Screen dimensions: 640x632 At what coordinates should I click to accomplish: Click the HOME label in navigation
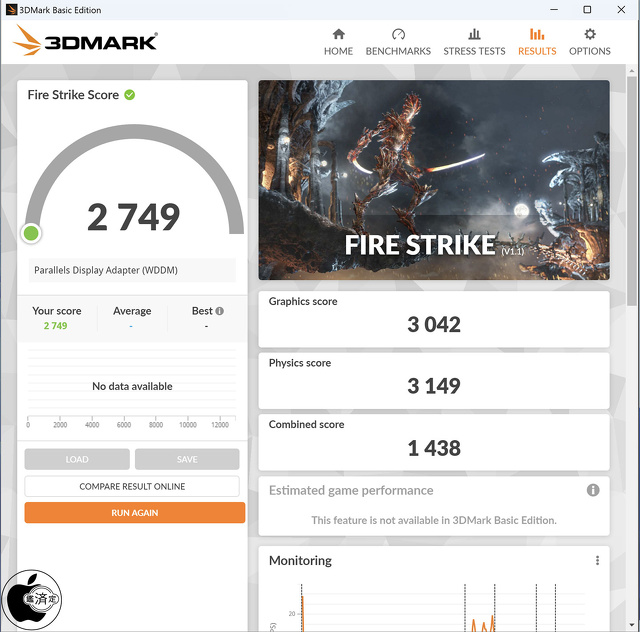coord(338,51)
